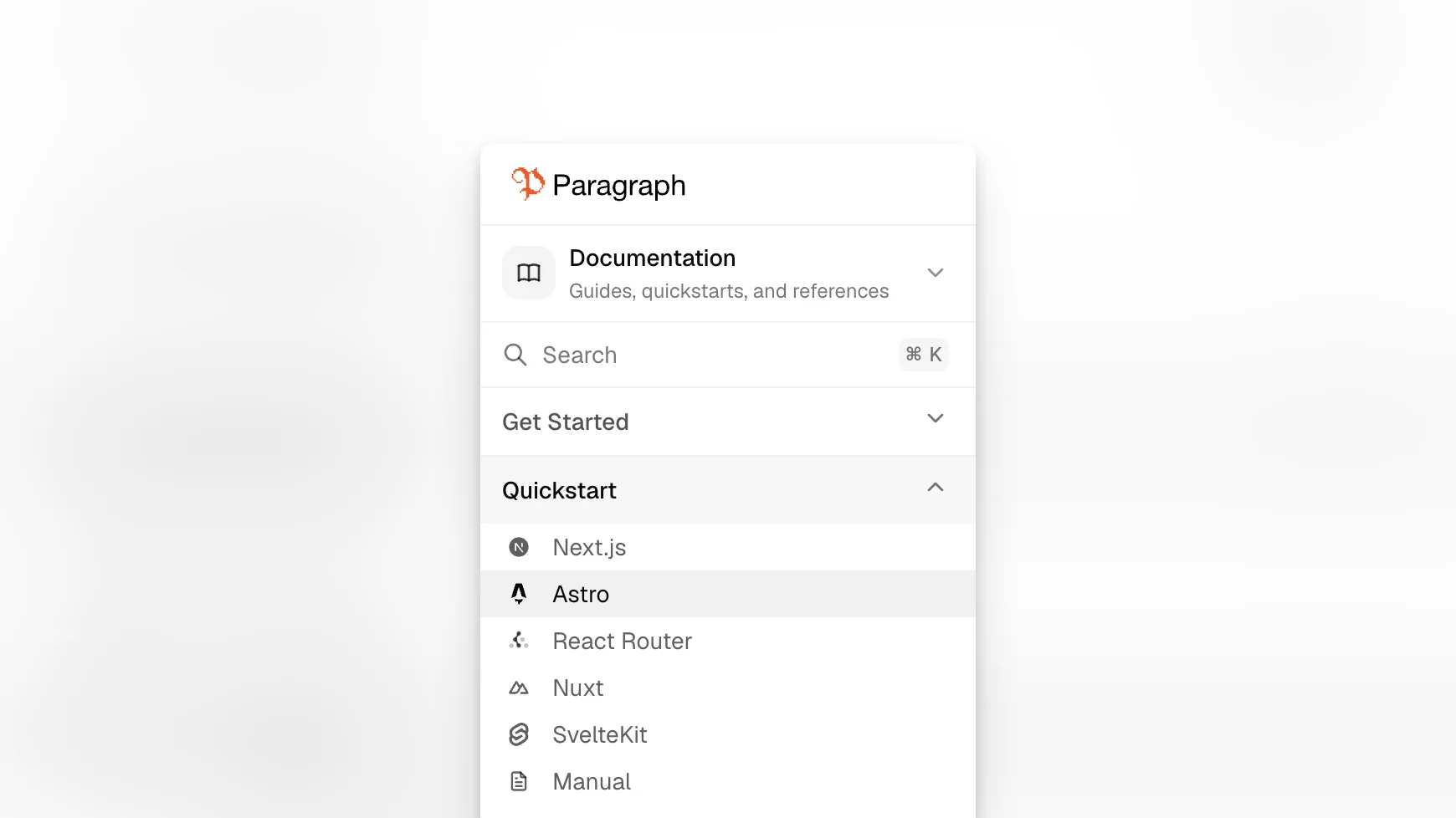Open the Astro quickstart page
Viewport: 1456px width, 818px height.
(728, 594)
